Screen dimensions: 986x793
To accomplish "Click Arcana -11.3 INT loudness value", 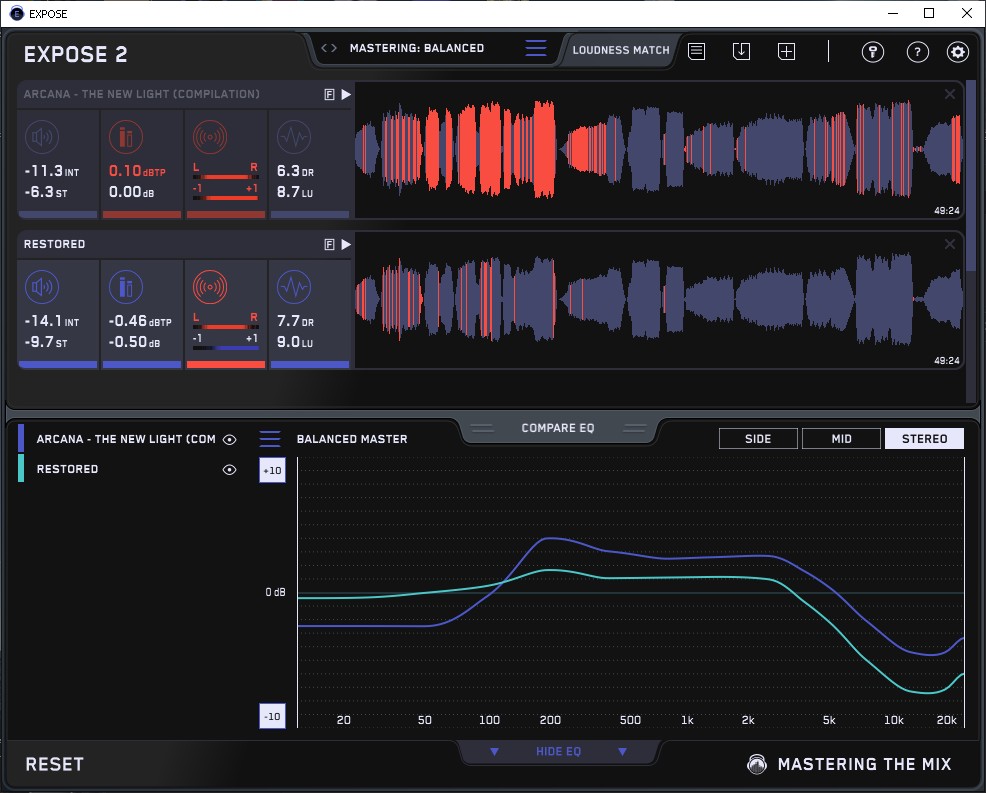I will (52, 171).
